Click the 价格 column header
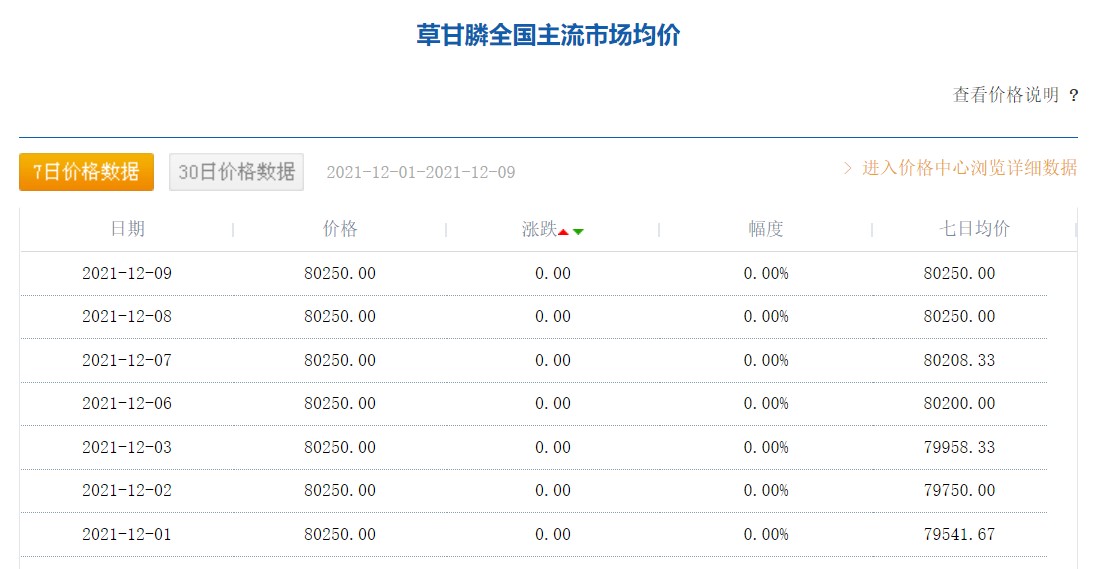 (340, 229)
